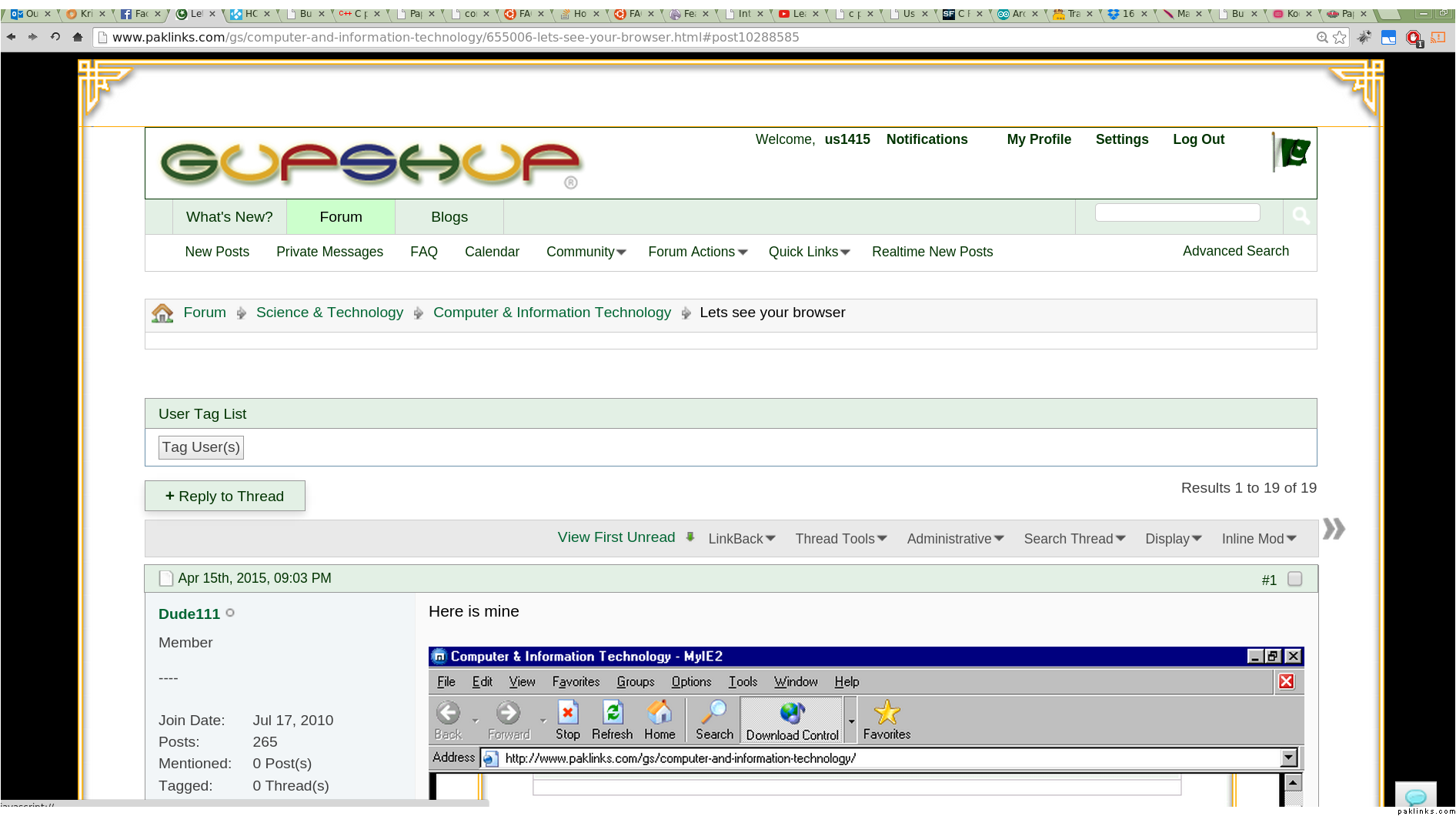Expand the Thread Tools dropdown

tap(840, 539)
